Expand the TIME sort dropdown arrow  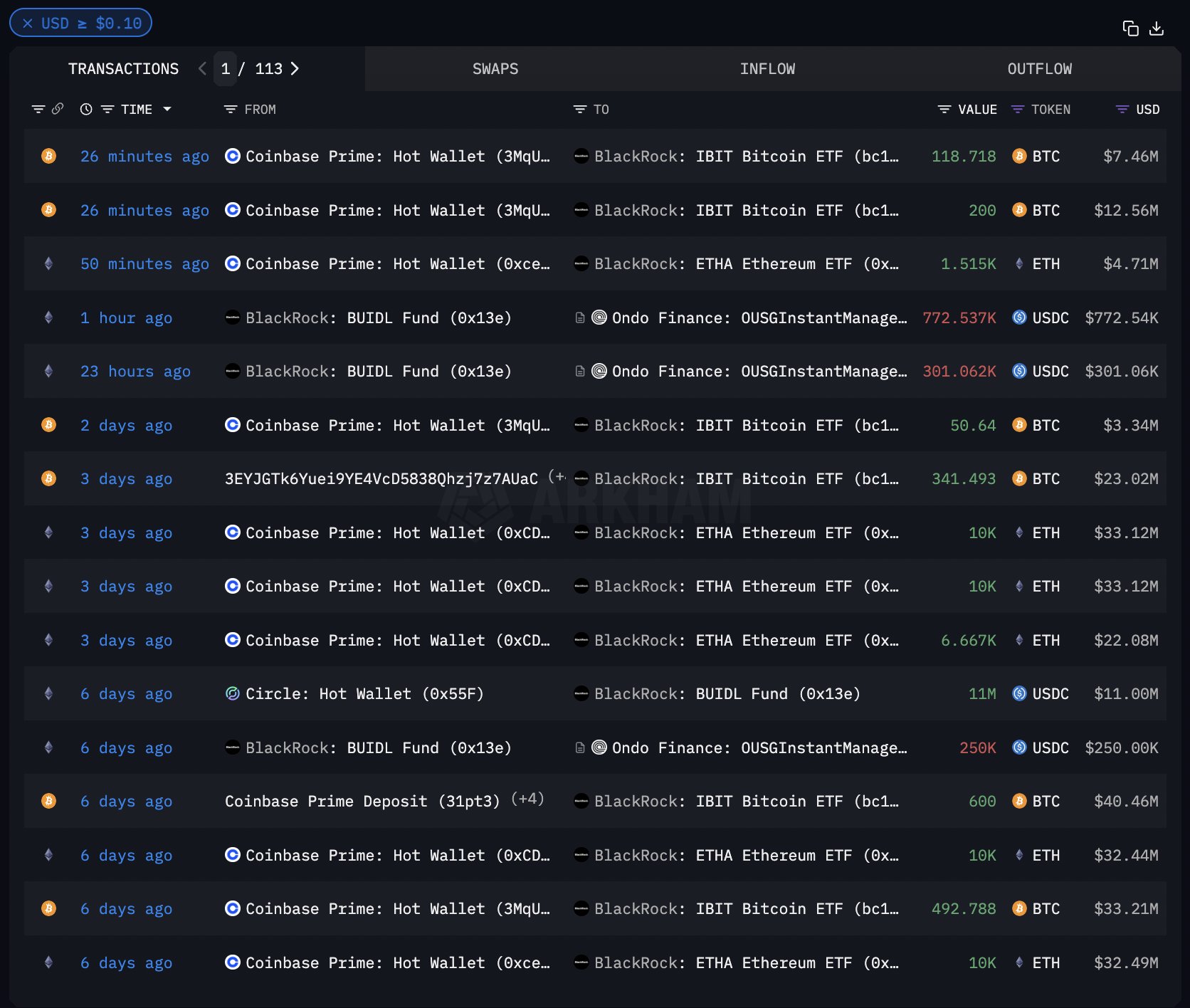167,109
